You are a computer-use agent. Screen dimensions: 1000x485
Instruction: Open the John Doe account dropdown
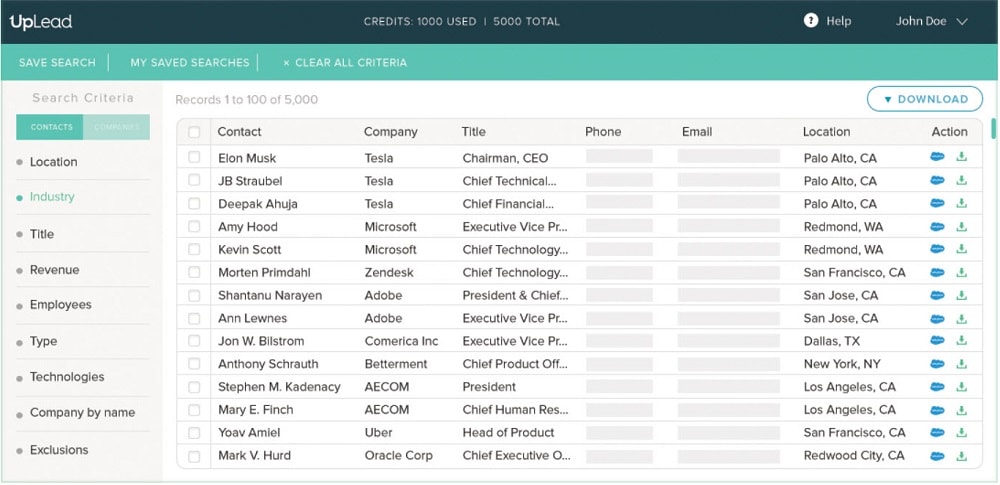[x=931, y=21]
